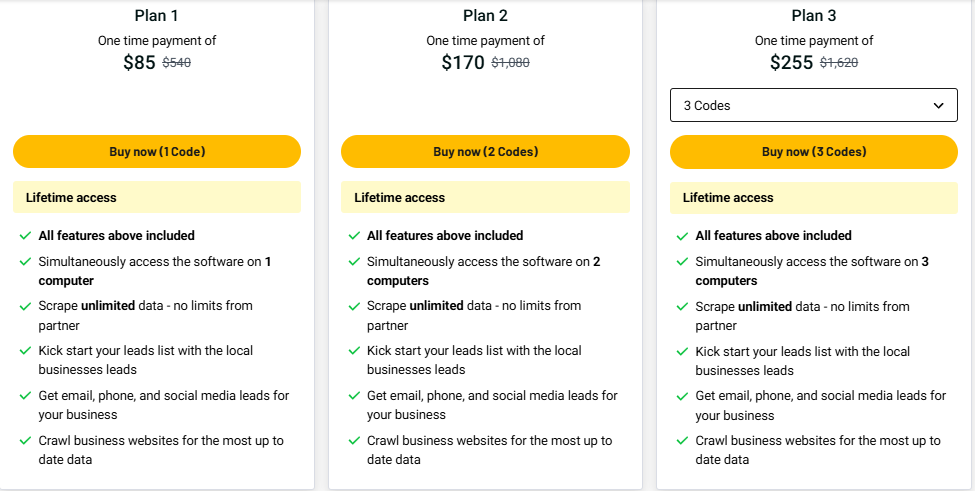Click Buy now (3 Codes) button
The height and width of the screenshot is (491, 975).
(x=814, y=152)
